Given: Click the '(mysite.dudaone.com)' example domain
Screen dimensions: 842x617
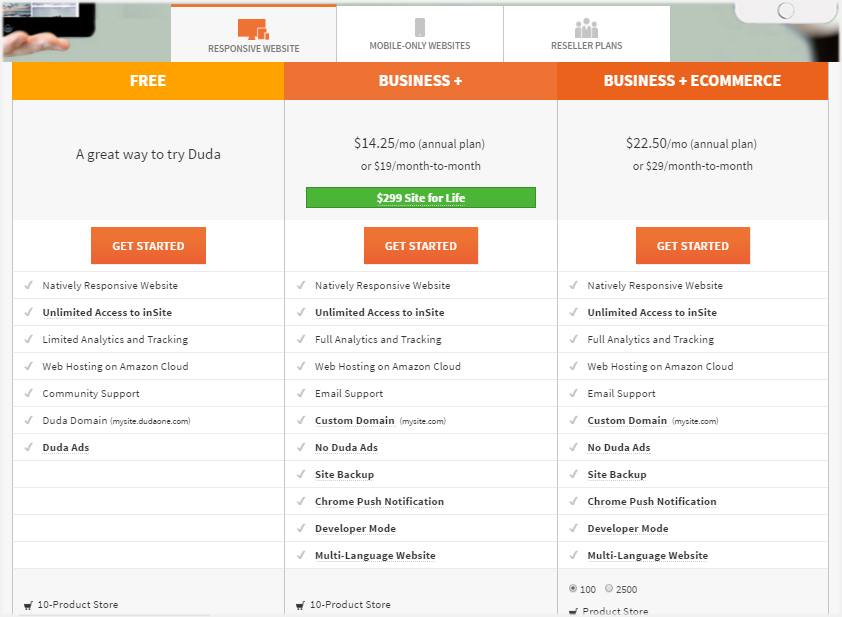Looking at the screenshot, I should 150,421.
